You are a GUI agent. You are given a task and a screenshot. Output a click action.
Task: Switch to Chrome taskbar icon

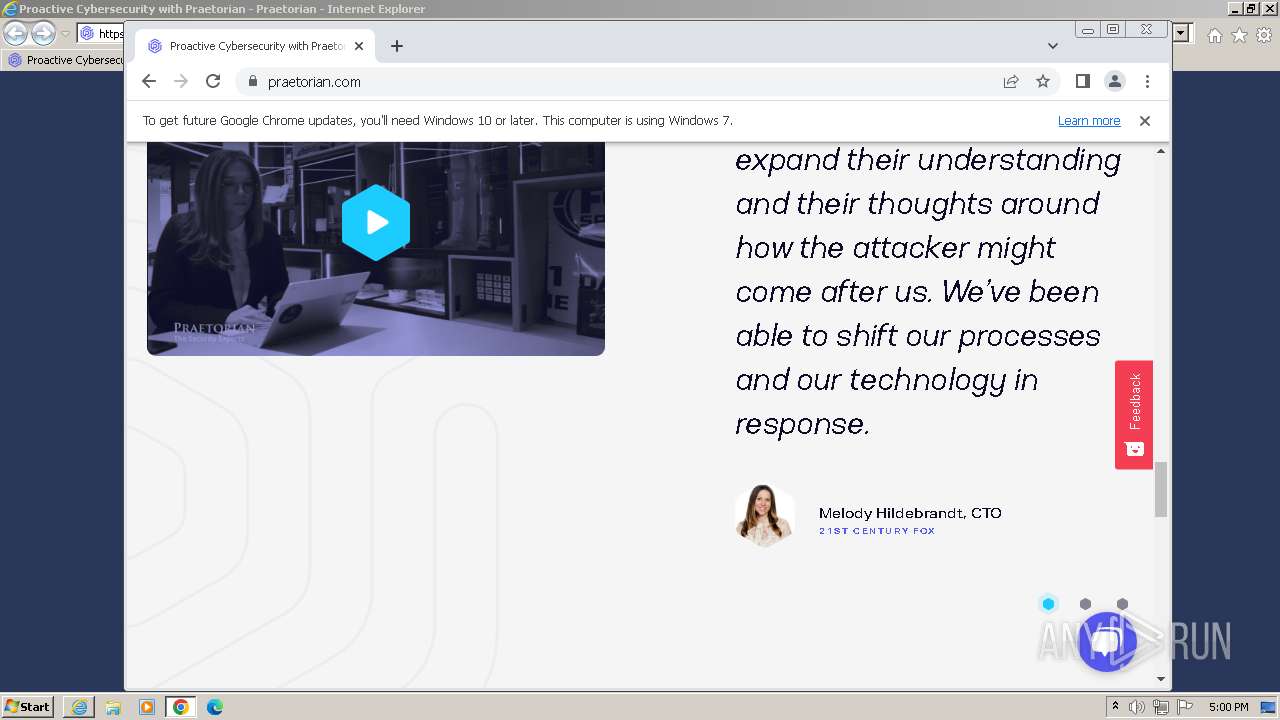point(181,707)
